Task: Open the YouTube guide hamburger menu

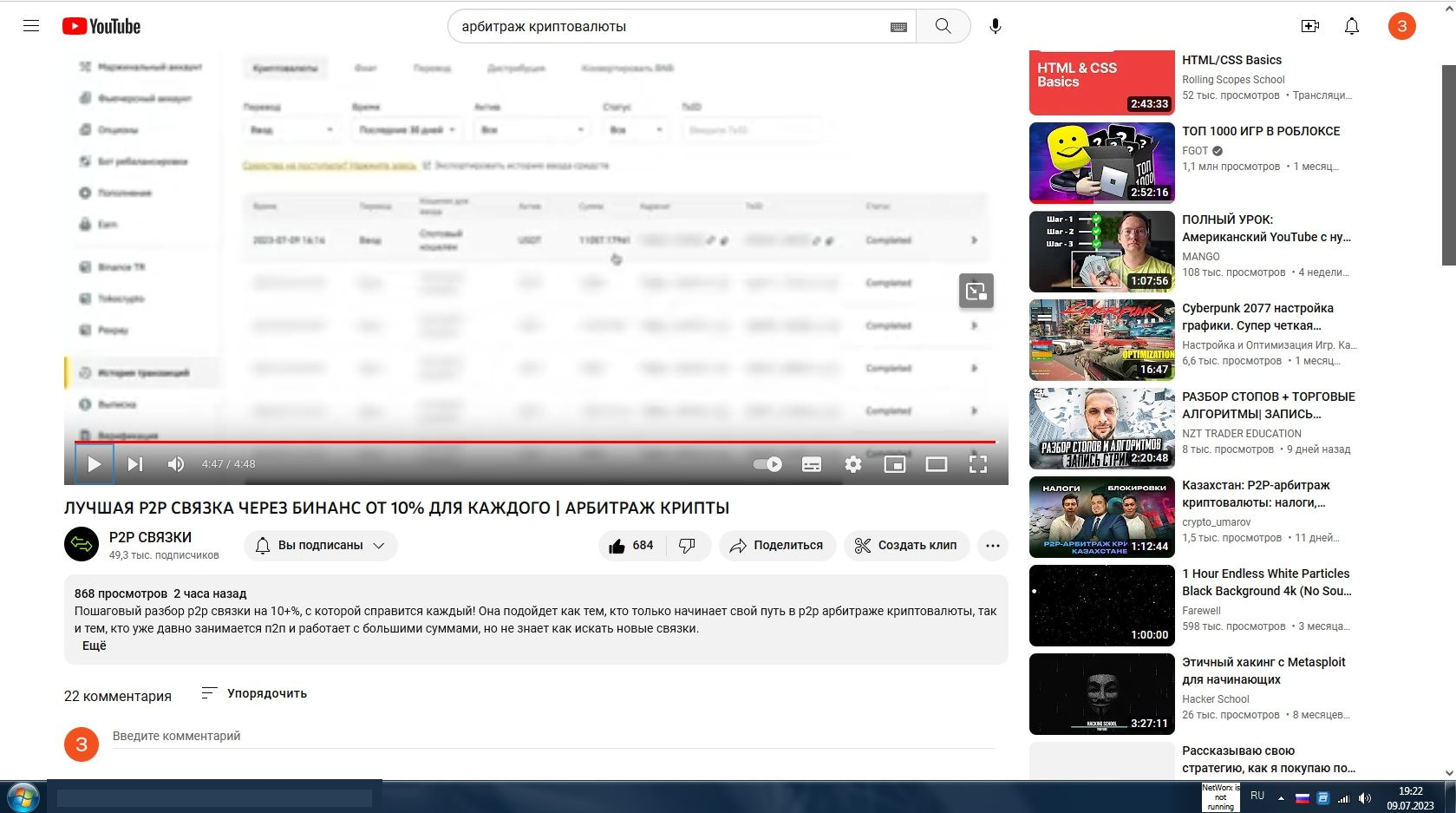Action: click(x=31, y=26)
